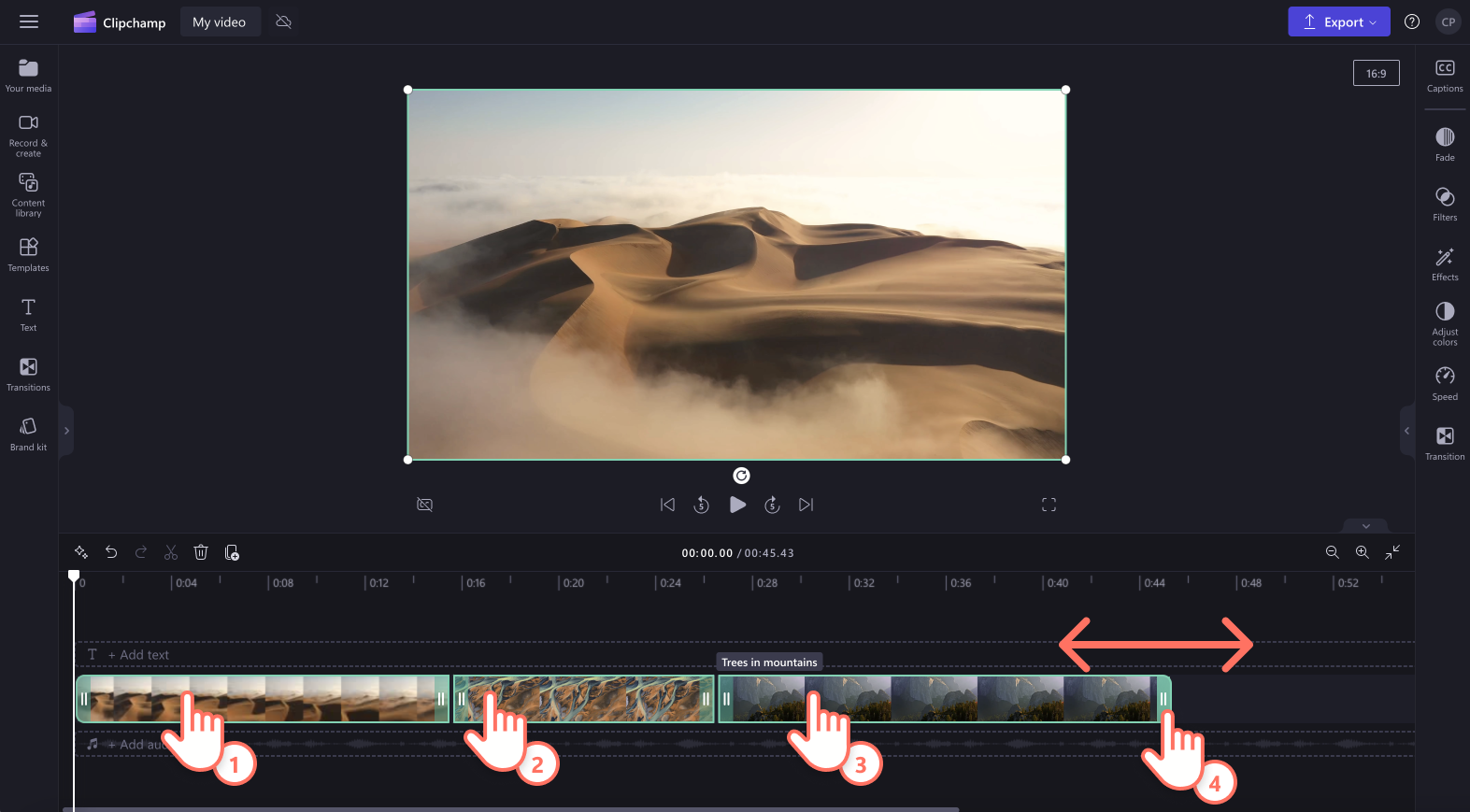Rewind five seconds
Screen dimensions: 1470x812
click(x=701, y=505)
